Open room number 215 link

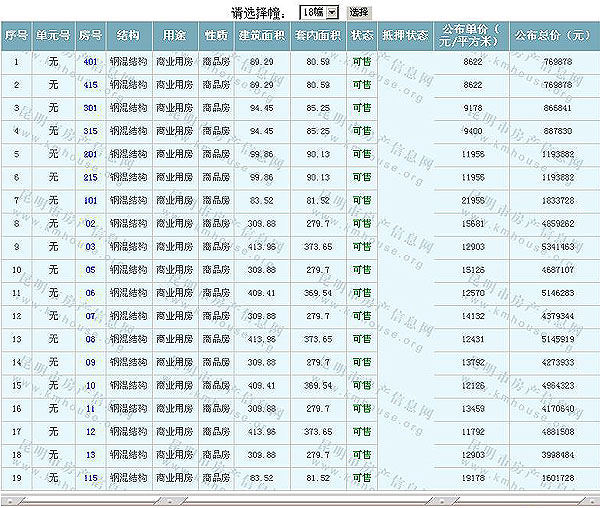click(91, 177)
